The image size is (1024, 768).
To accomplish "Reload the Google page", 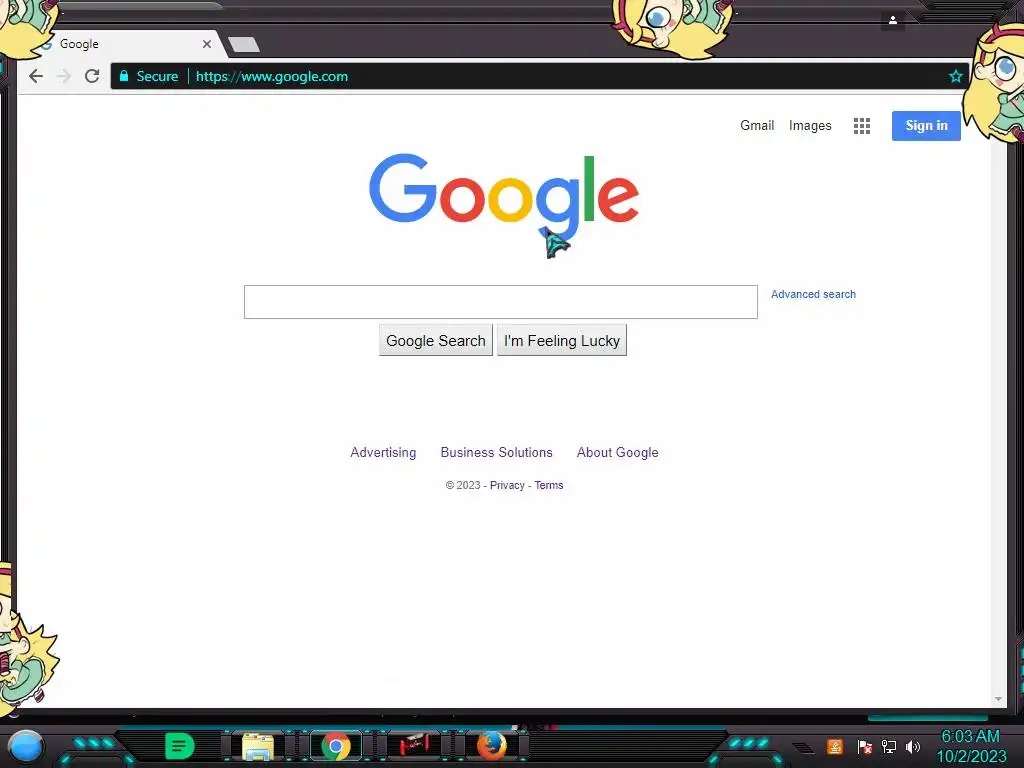I will tap(92, 76).
